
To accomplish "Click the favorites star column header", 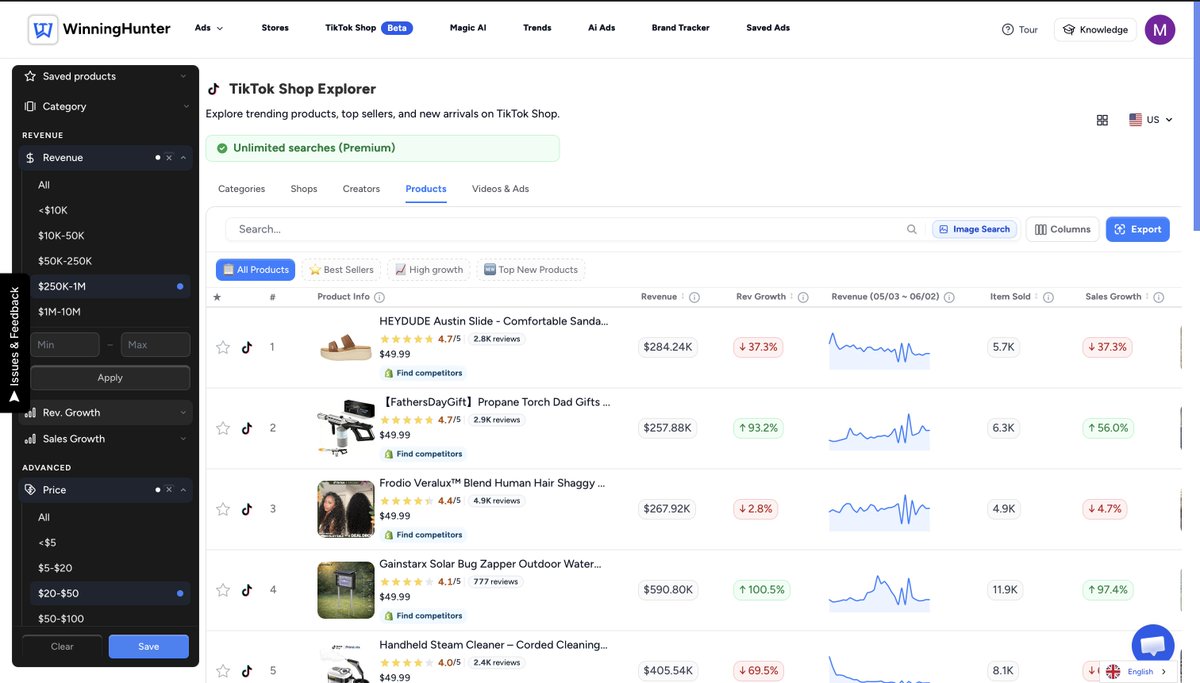I will click(218, 297).
